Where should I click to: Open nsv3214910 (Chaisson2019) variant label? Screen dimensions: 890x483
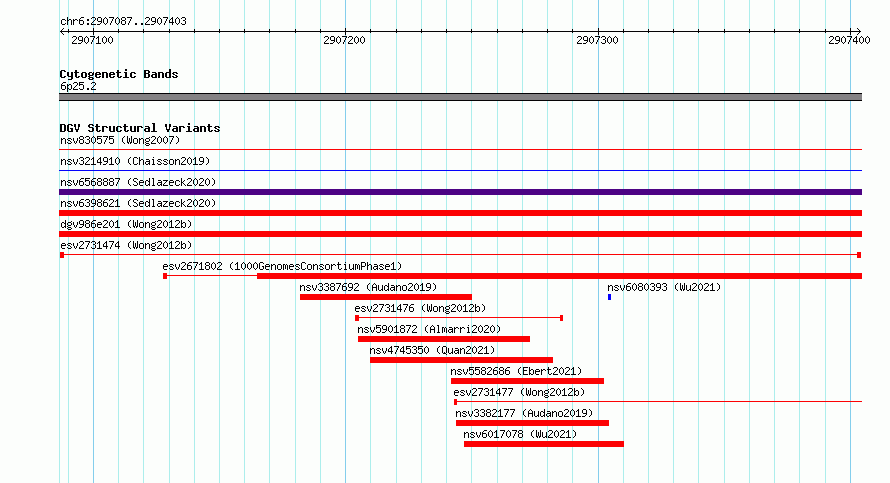point(135,161)
